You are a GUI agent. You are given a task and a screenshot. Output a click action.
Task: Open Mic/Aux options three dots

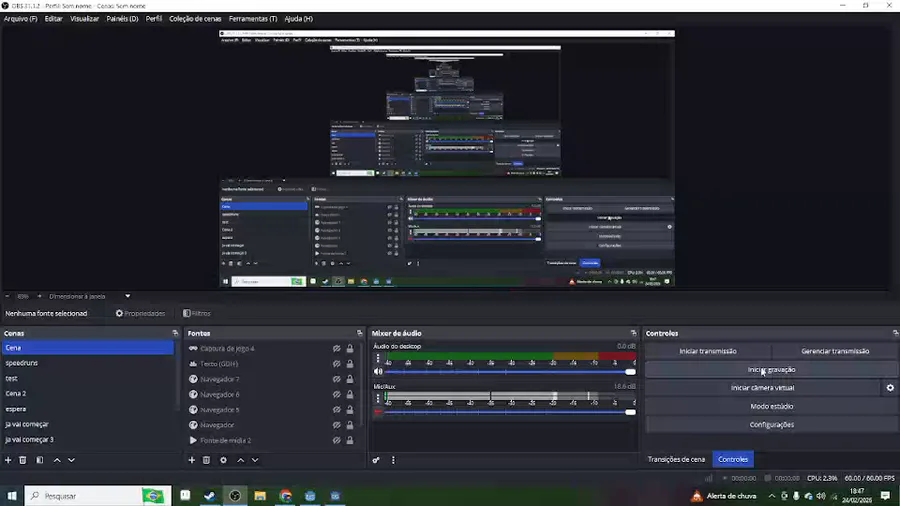click(378, 398)
